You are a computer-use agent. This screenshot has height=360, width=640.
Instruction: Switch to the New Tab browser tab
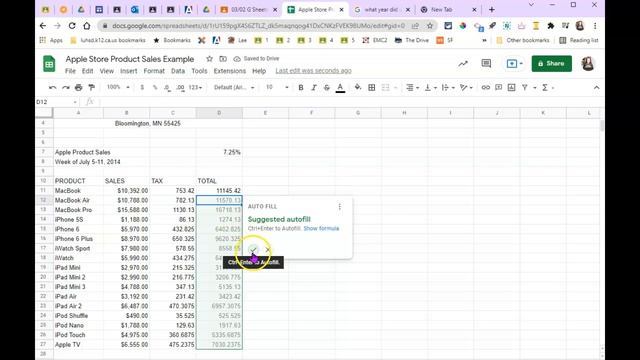[x=448, y=9]
